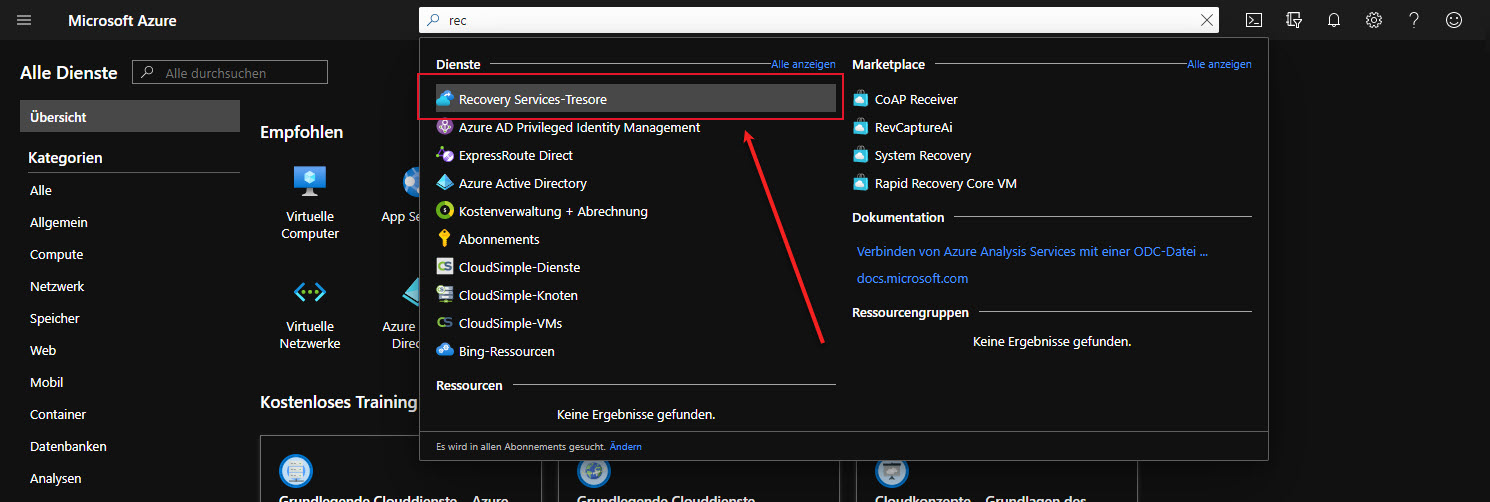Select the Compute category
This screenshot has height=502, width=1490.
point(57,254)
